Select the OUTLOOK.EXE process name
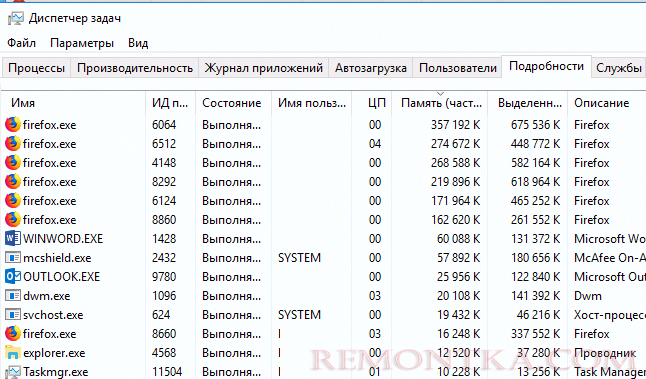 [61, 276]
